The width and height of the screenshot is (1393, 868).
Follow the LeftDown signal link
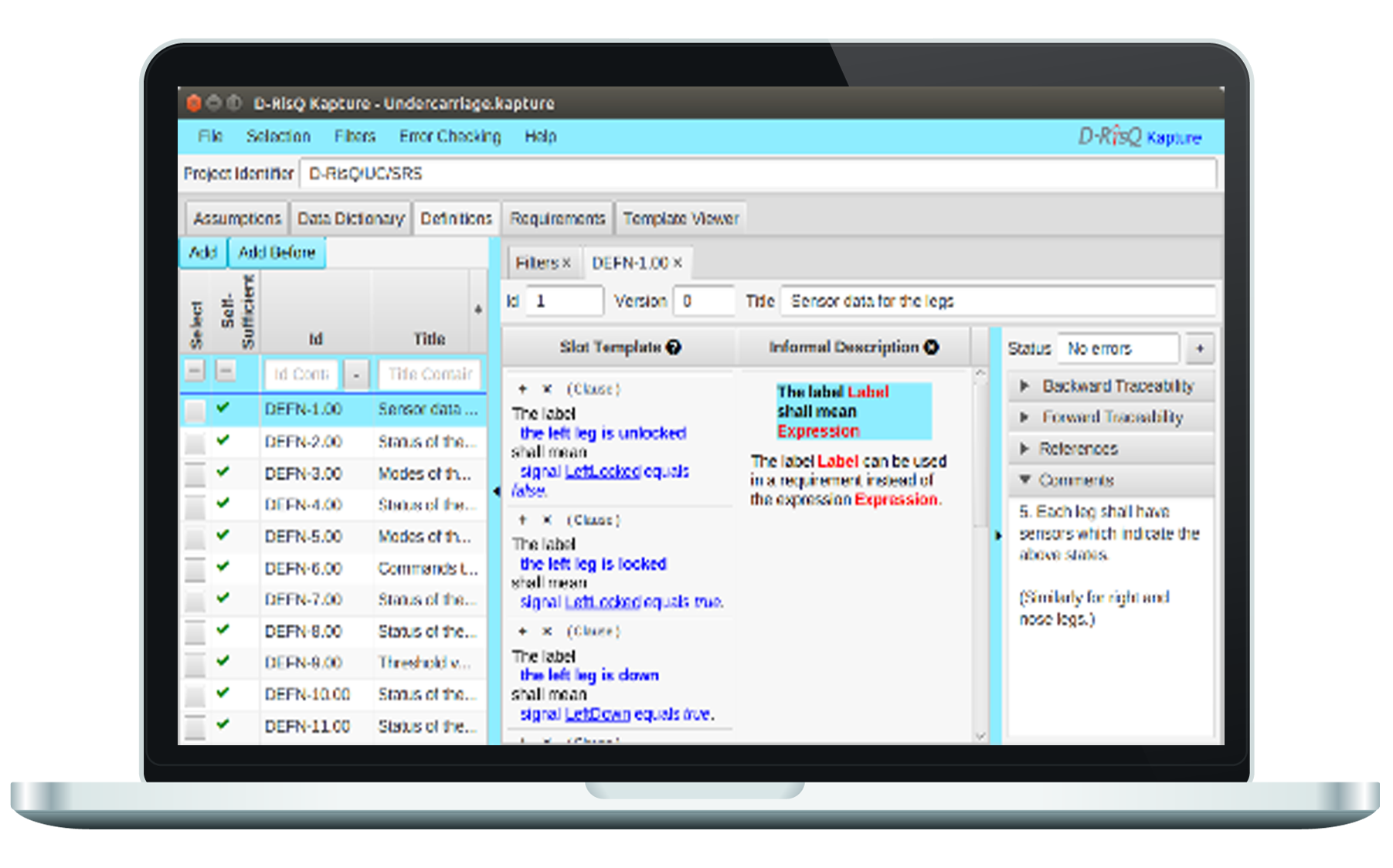pyautogui.click(x=597, y=714)
